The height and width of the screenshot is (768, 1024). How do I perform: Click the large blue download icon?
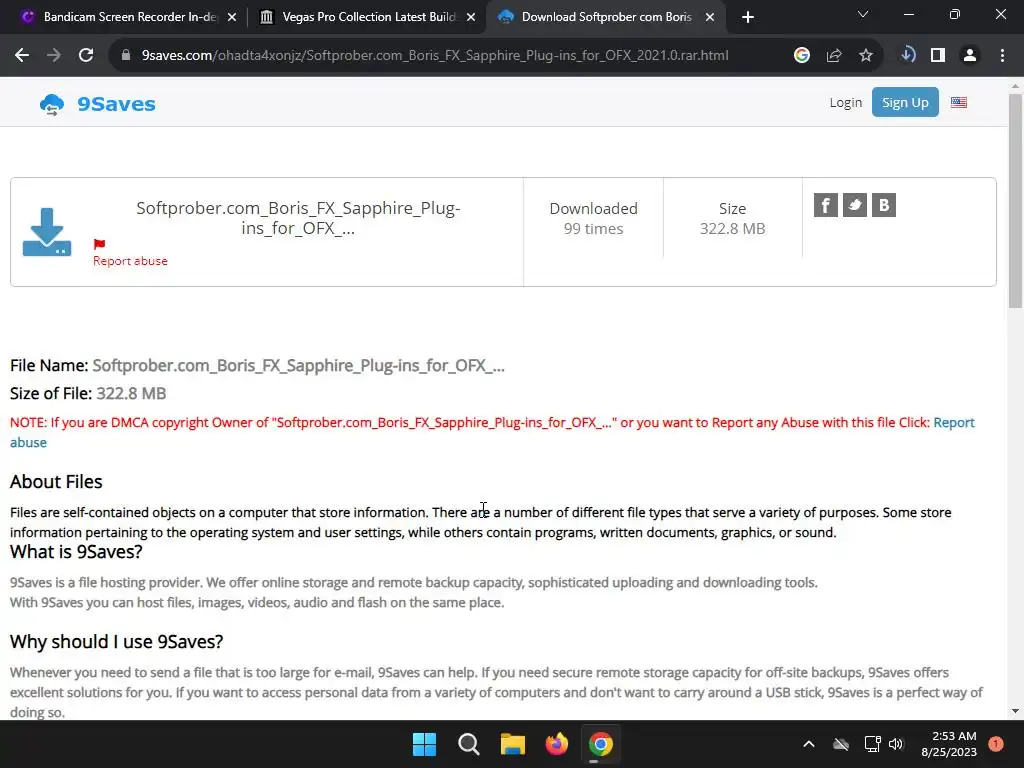(x=47, y=232)
